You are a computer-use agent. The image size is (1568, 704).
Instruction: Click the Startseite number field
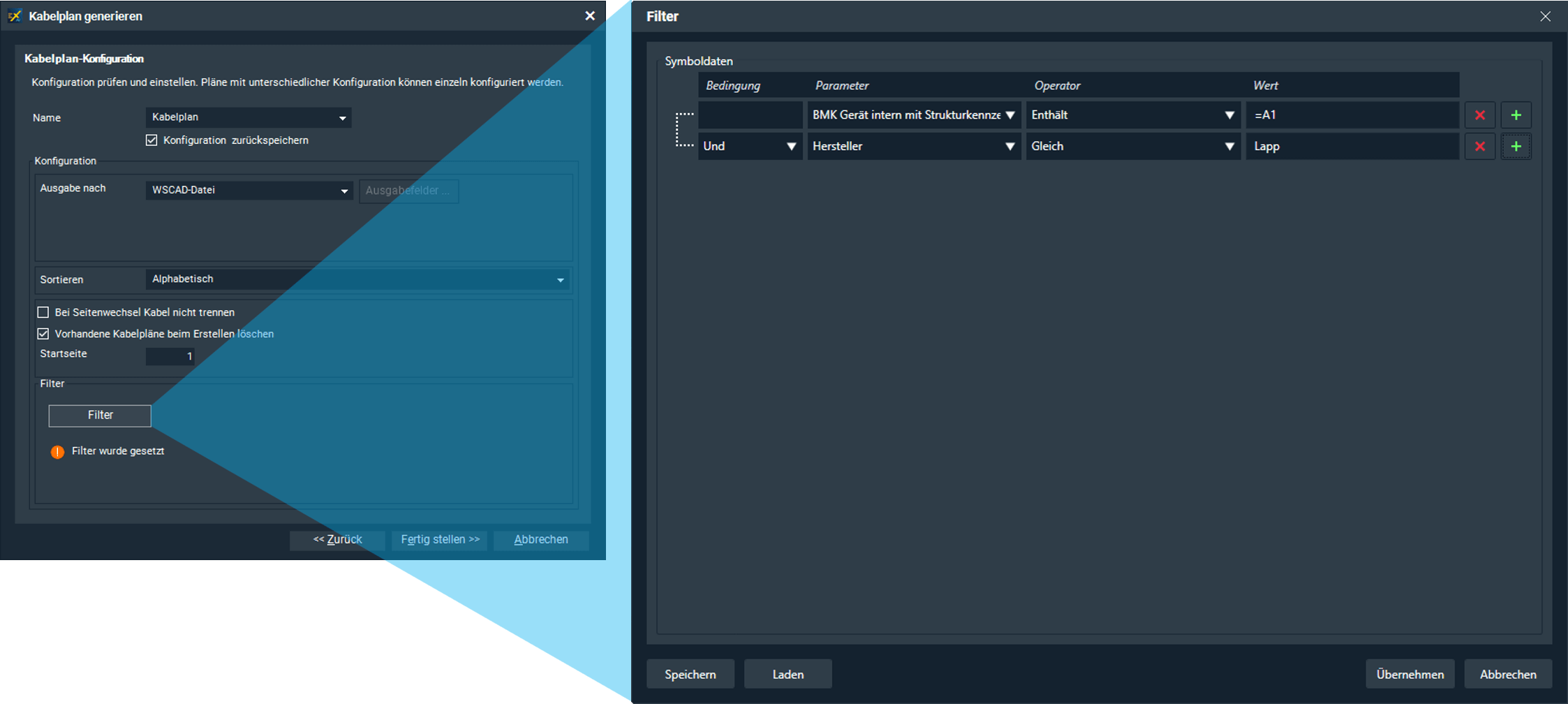pos(170,356)
